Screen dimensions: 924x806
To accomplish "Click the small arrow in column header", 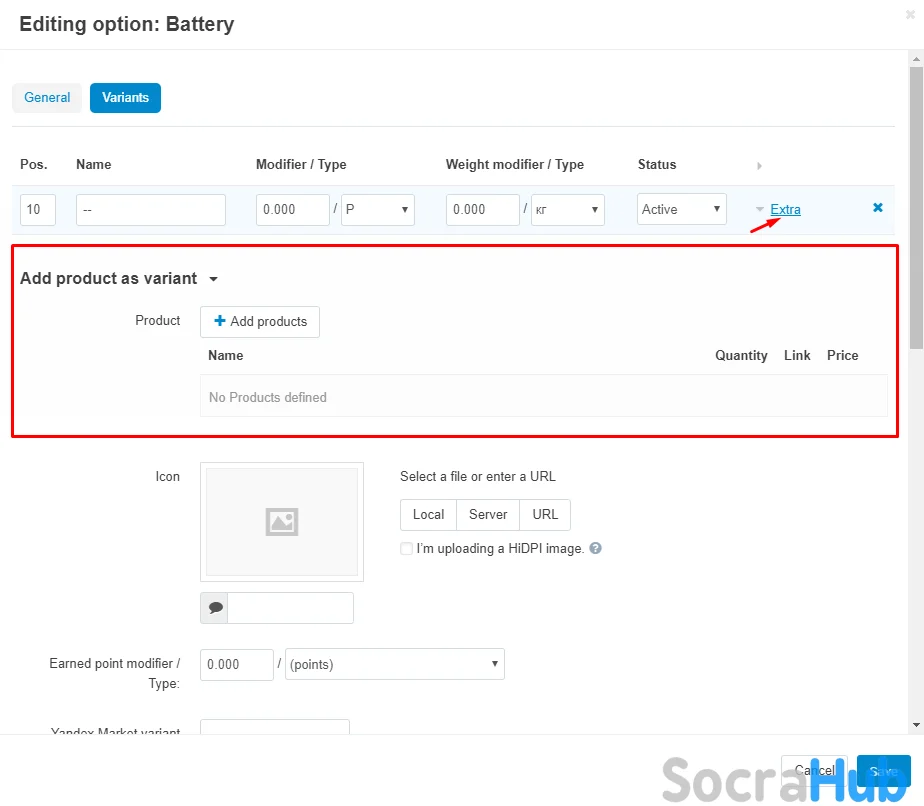I will tap(759, 165).
